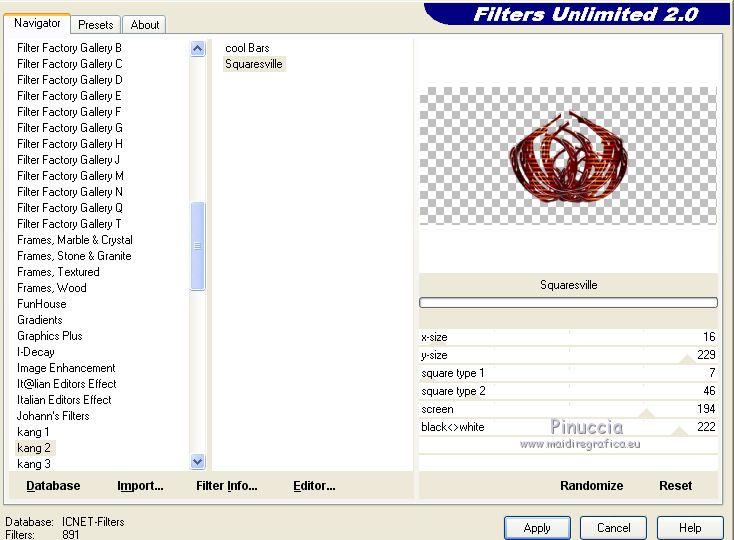Click the screen slider
Screen dimensions: 734x540
click(568, 409)
